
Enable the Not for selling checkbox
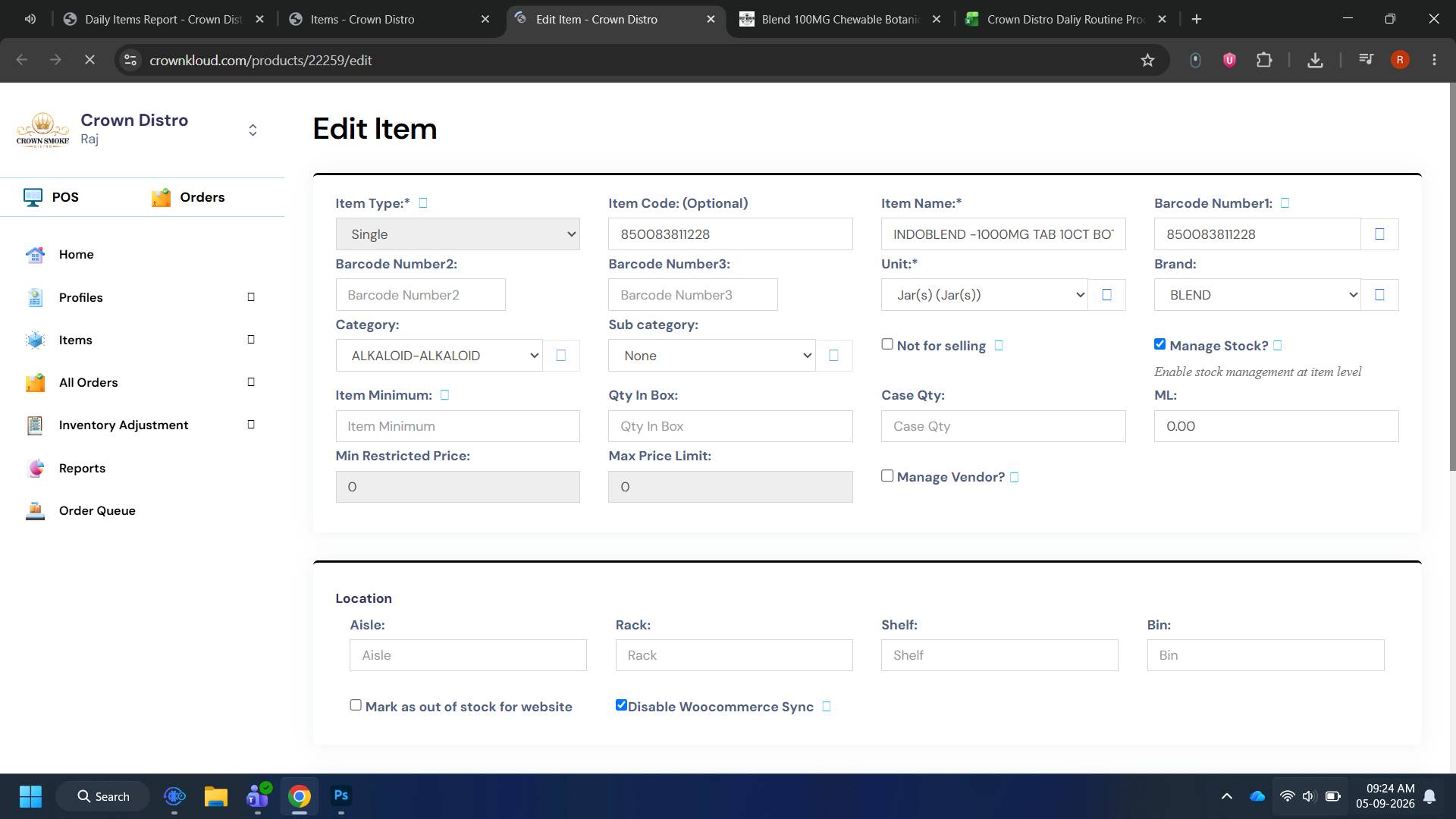887,344
